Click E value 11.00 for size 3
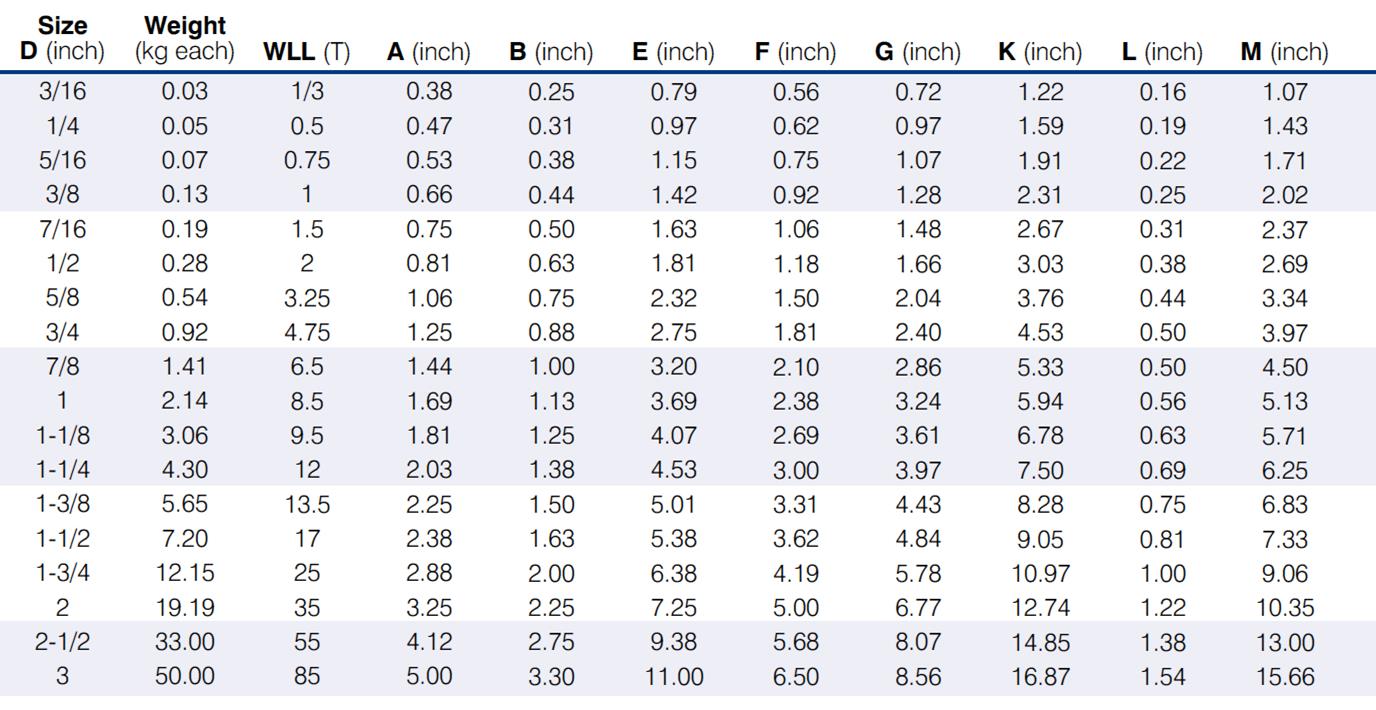Viewport: 1376px width, 710px height. pos(673,676)
